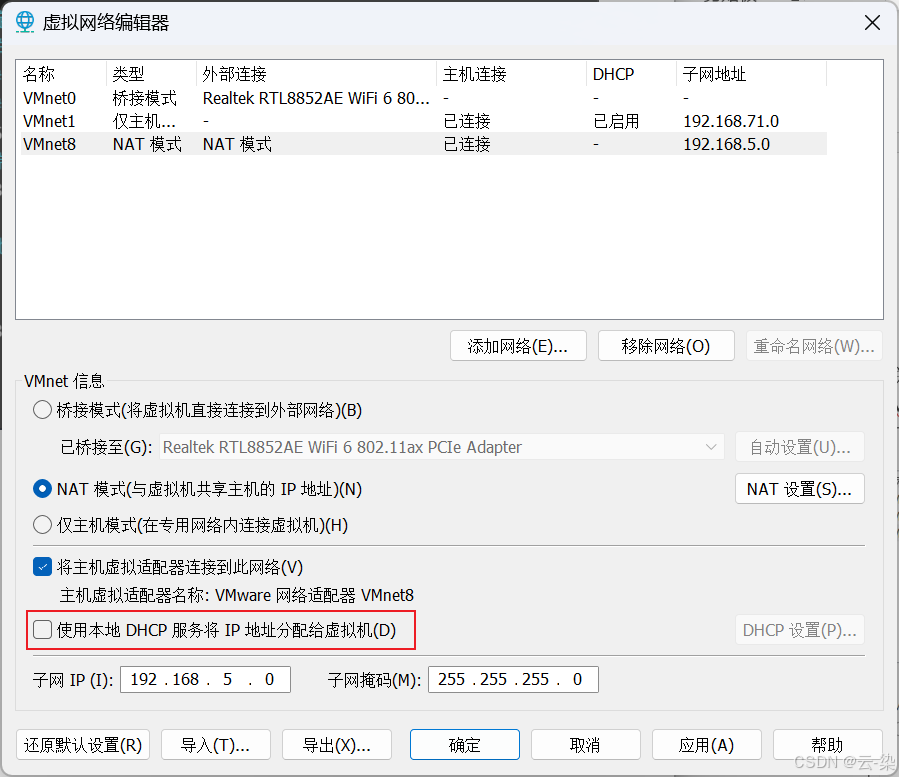Select the VMnet8 row

click(x=424, y=144)
